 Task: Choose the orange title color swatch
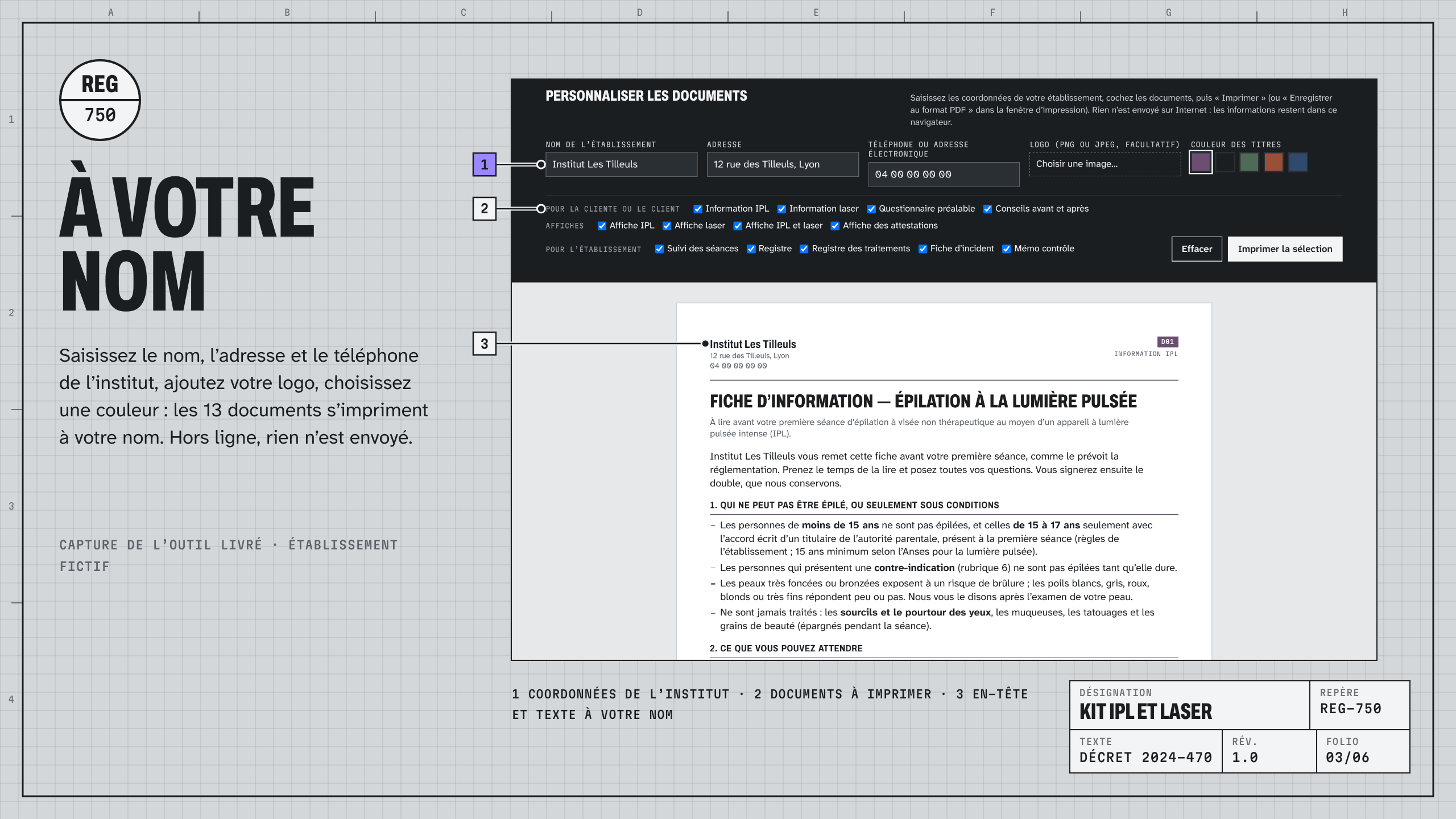[1273, 162]
